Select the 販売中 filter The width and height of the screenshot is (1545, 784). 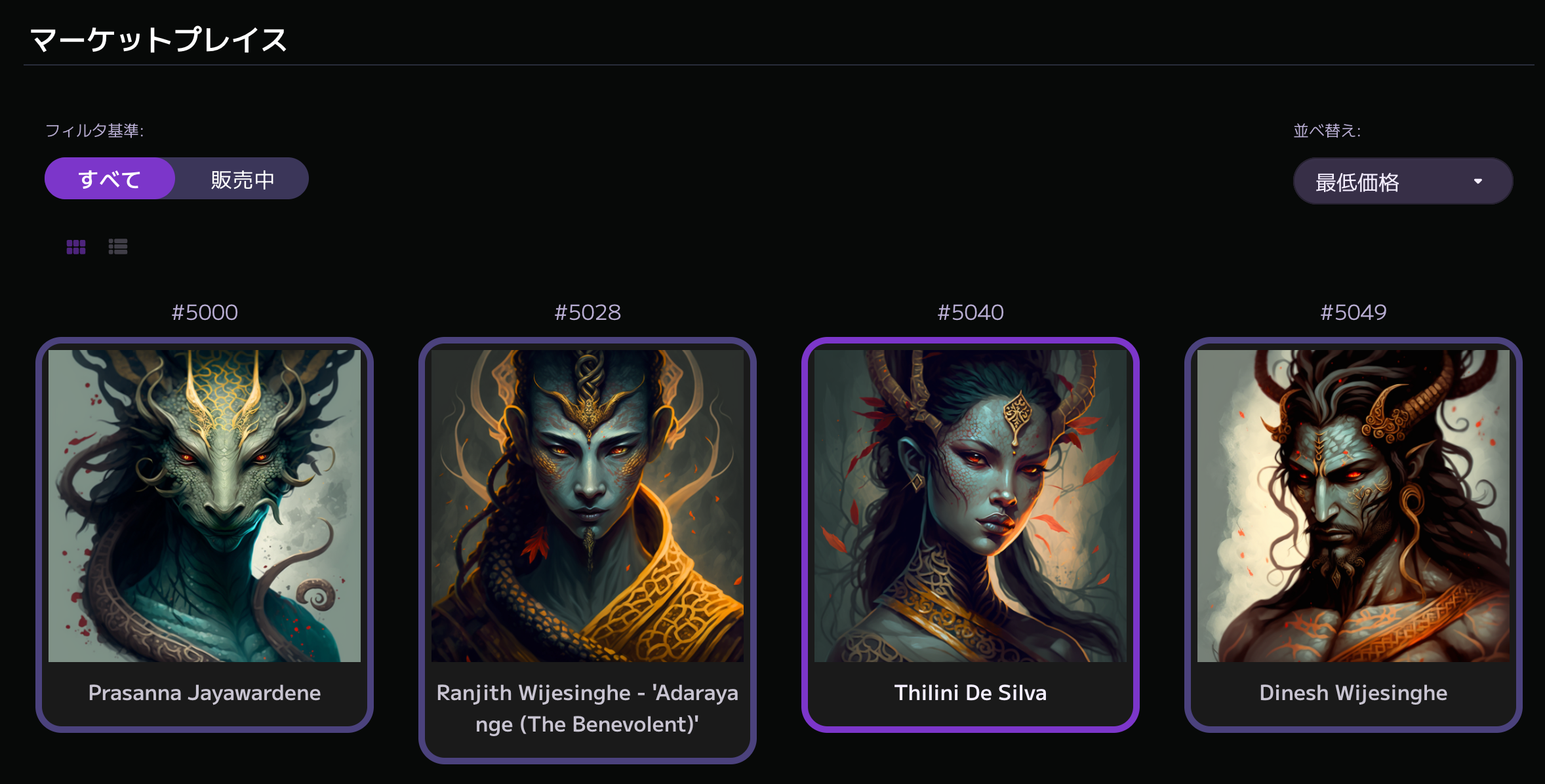pyautogui.click(x=242, y=179)
